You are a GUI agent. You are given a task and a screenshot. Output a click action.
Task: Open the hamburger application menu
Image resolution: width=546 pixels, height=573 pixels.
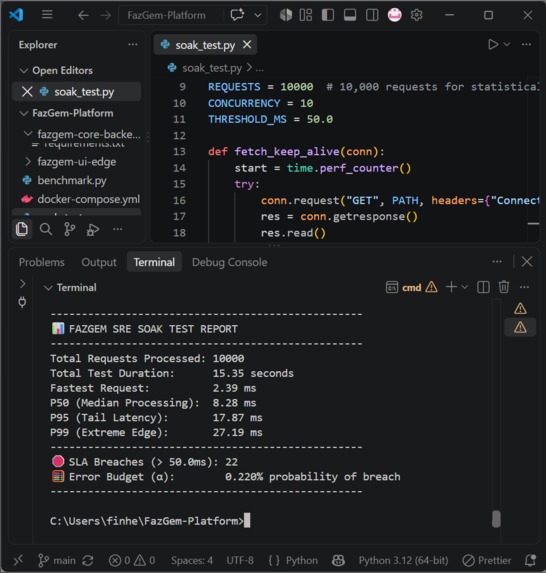tap(47, 15)
